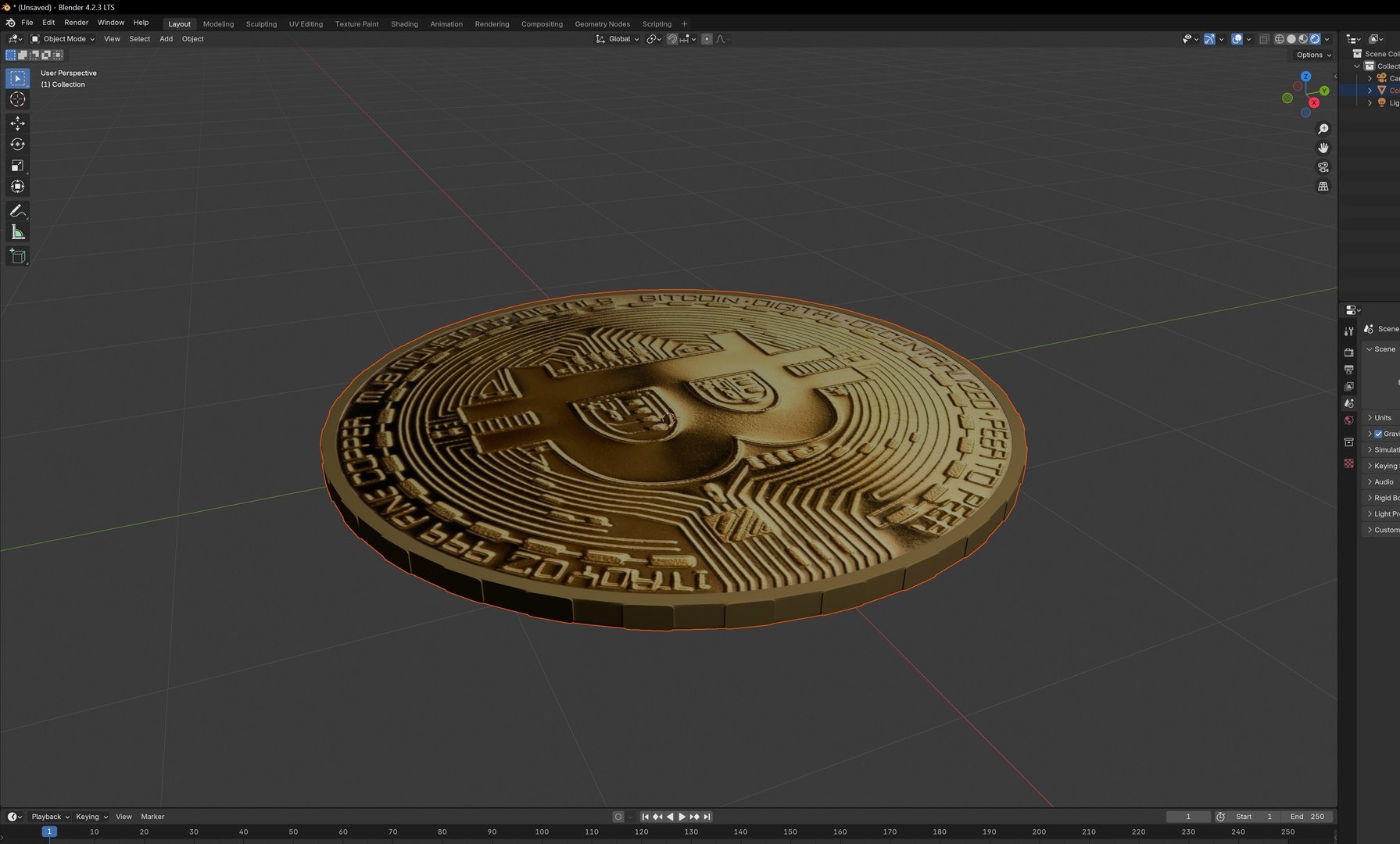The image size is (1400, 844).
Task: Activate the Move tool
Action: coord(17,123)
